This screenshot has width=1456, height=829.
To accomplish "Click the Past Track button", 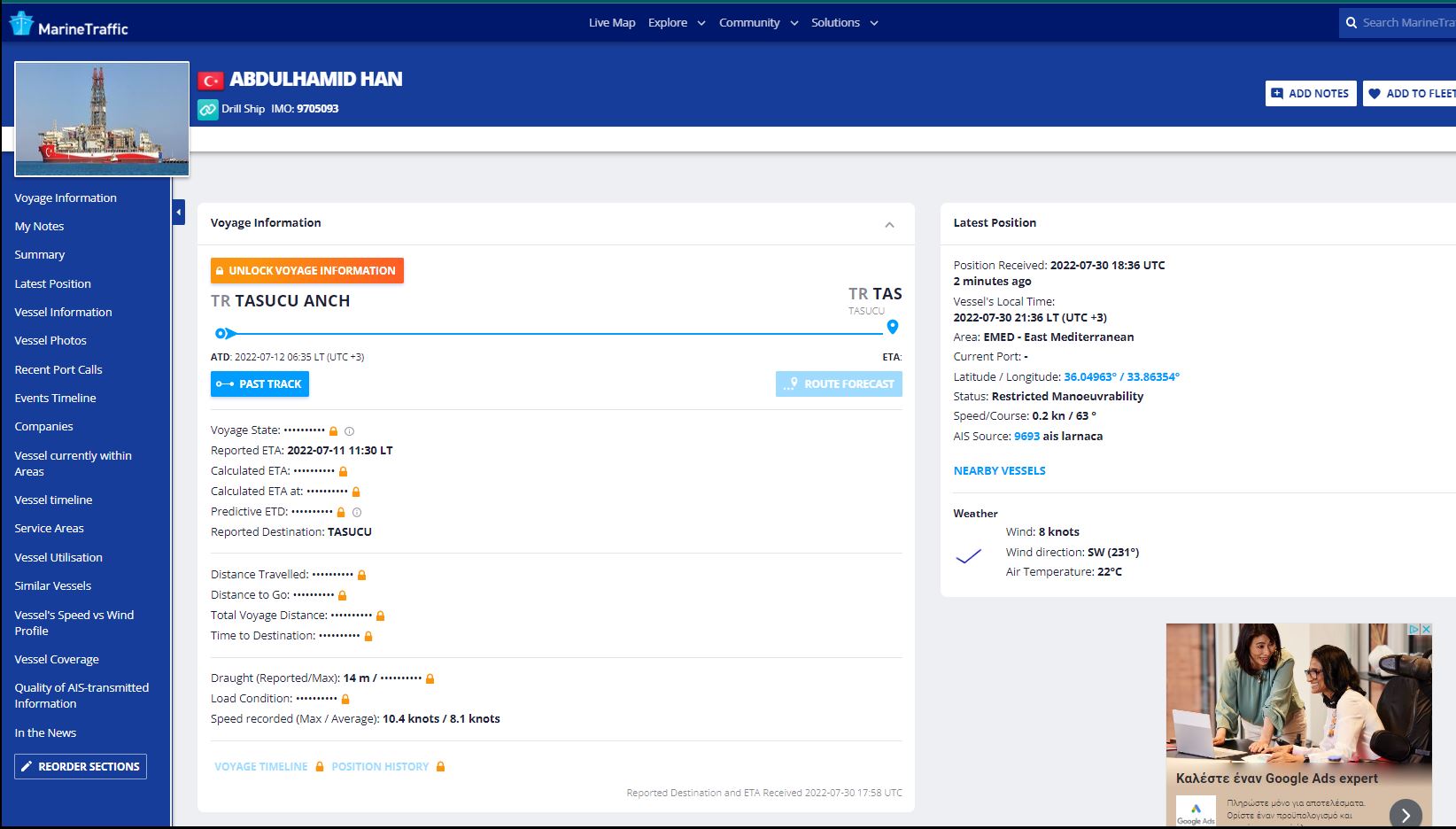I will pyautogui.click(x=259, y=384).
